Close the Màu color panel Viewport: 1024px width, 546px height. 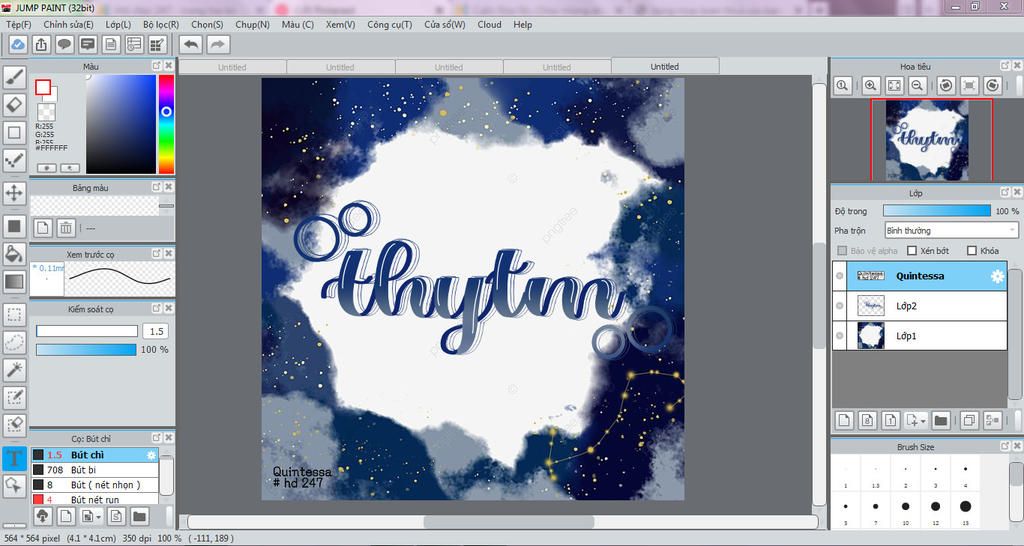coord(168,66)
